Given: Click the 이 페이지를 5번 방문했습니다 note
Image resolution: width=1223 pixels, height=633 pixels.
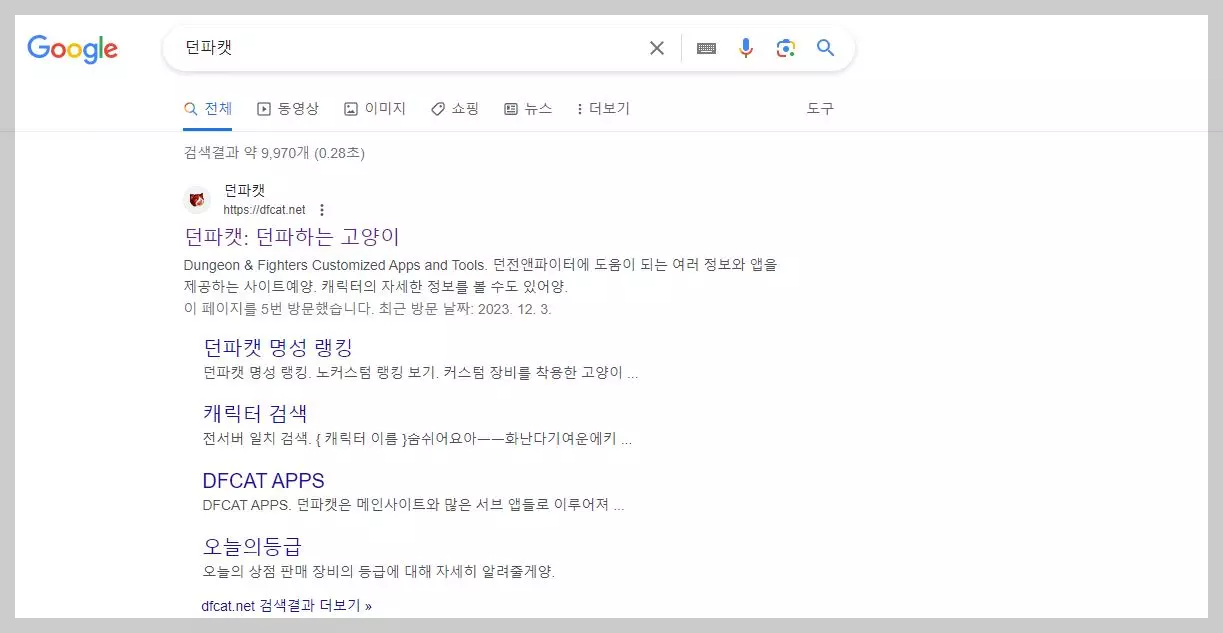Looking at the screenshot, I should pos(368,309).
